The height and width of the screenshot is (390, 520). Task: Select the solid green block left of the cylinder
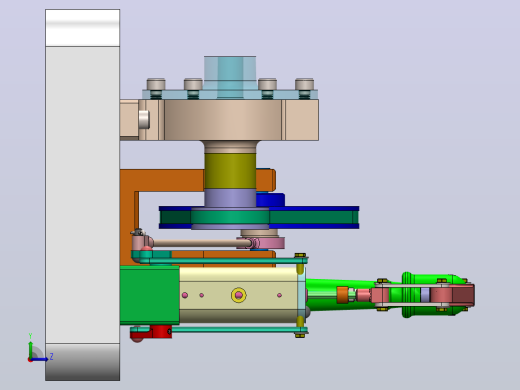tap(150, 295)
